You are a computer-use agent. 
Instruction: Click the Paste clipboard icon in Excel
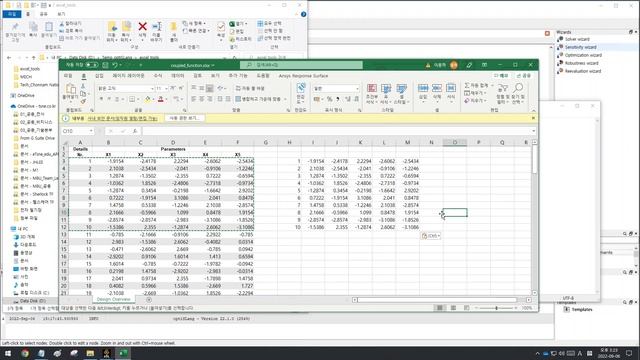(x=70, y=89)
